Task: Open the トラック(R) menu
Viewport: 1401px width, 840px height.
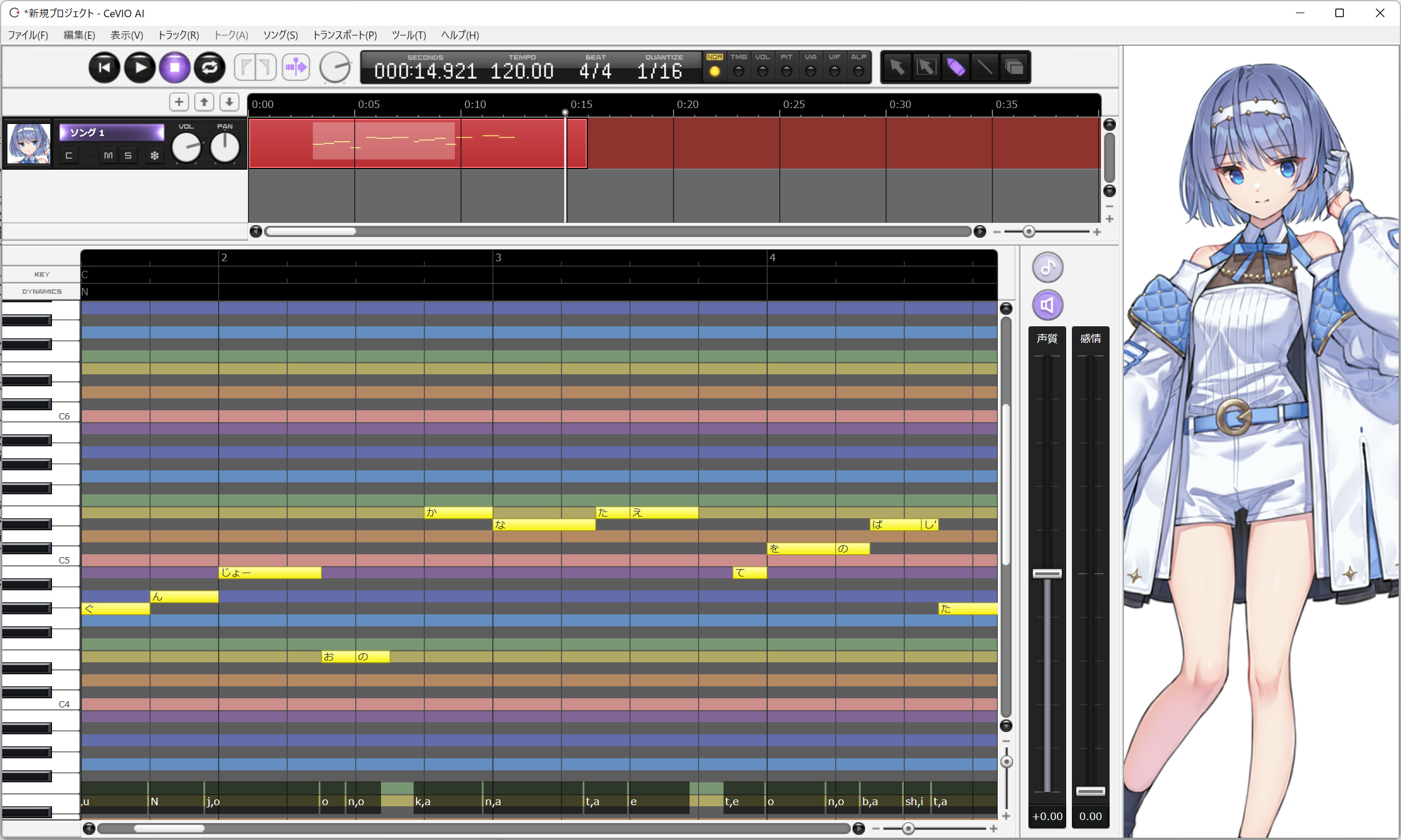Action: [x=178, y=35]
